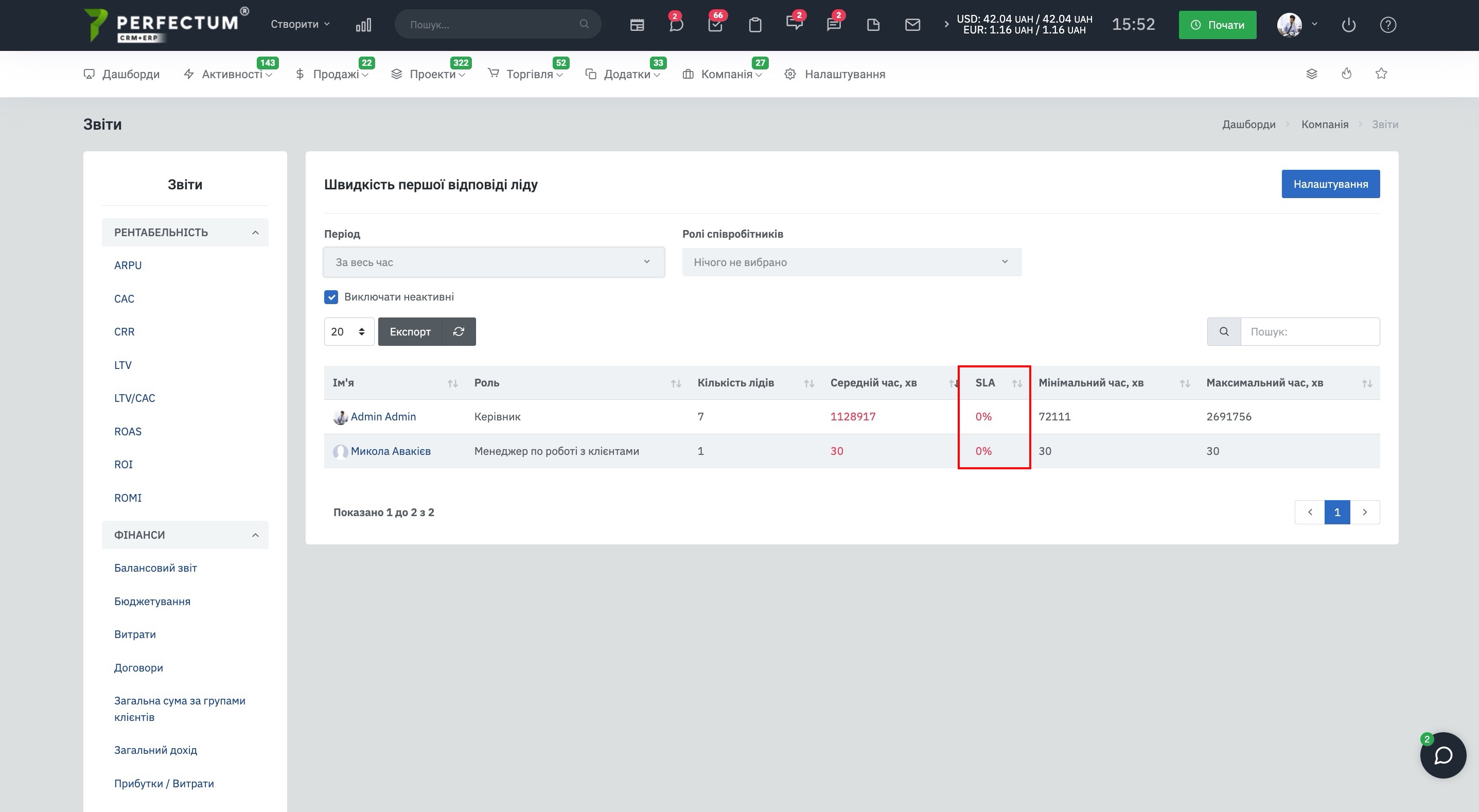Image resolution: width=1479 pixels, height=812 pixels.
Task: Click the refresh table icon button
Action: (x=459, y=331)
